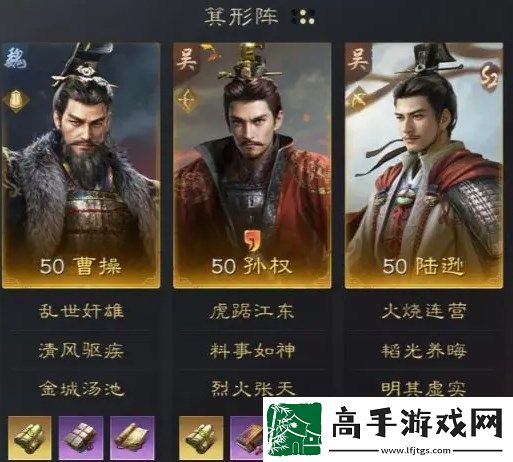Click the archer troop-type icon on 孙权's card
513x462 pixels.
click(x=188, y=99)
